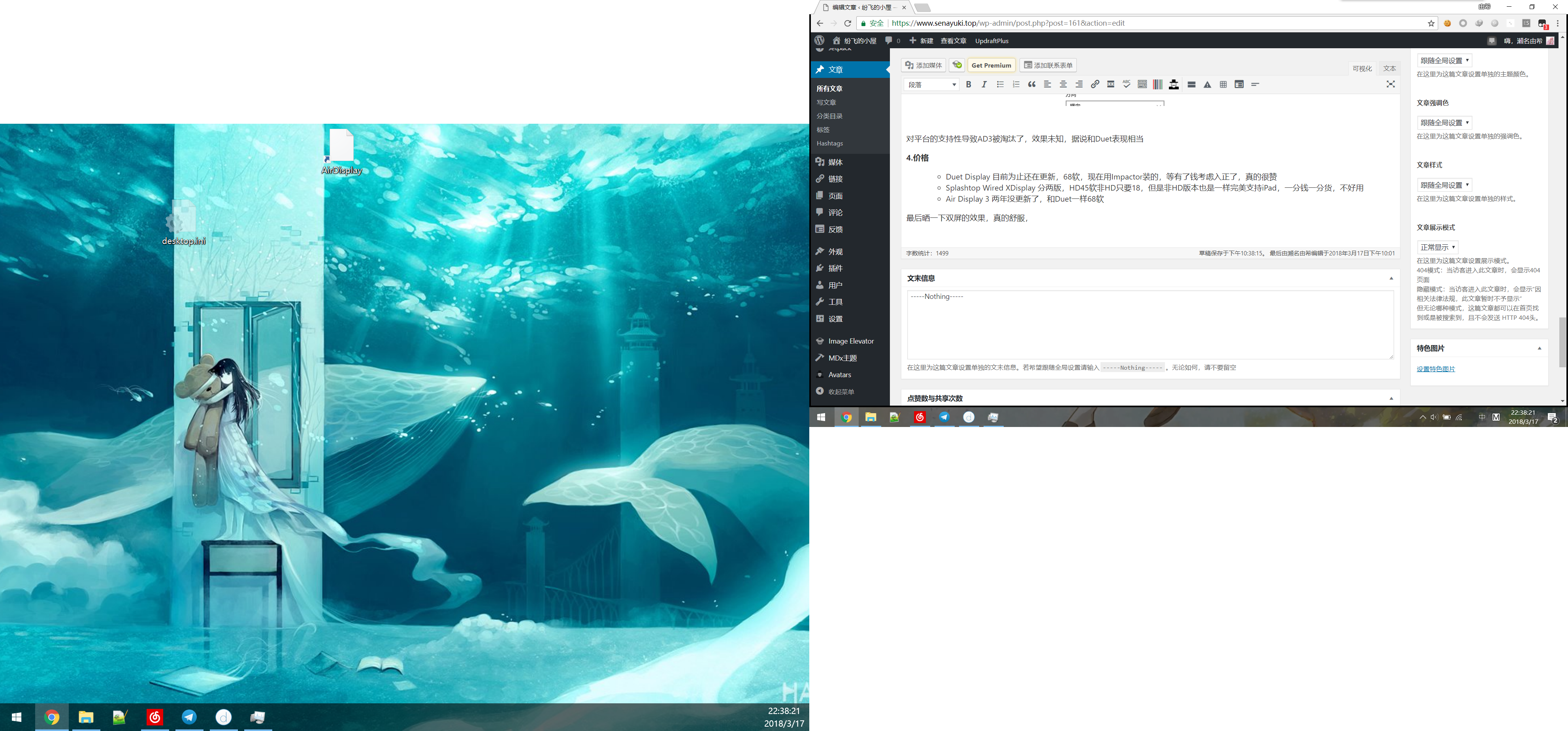Viewport: 1568px width, 731px height.
Task: Click 新建 in the admin bar
Action: (x=921, y=41)
